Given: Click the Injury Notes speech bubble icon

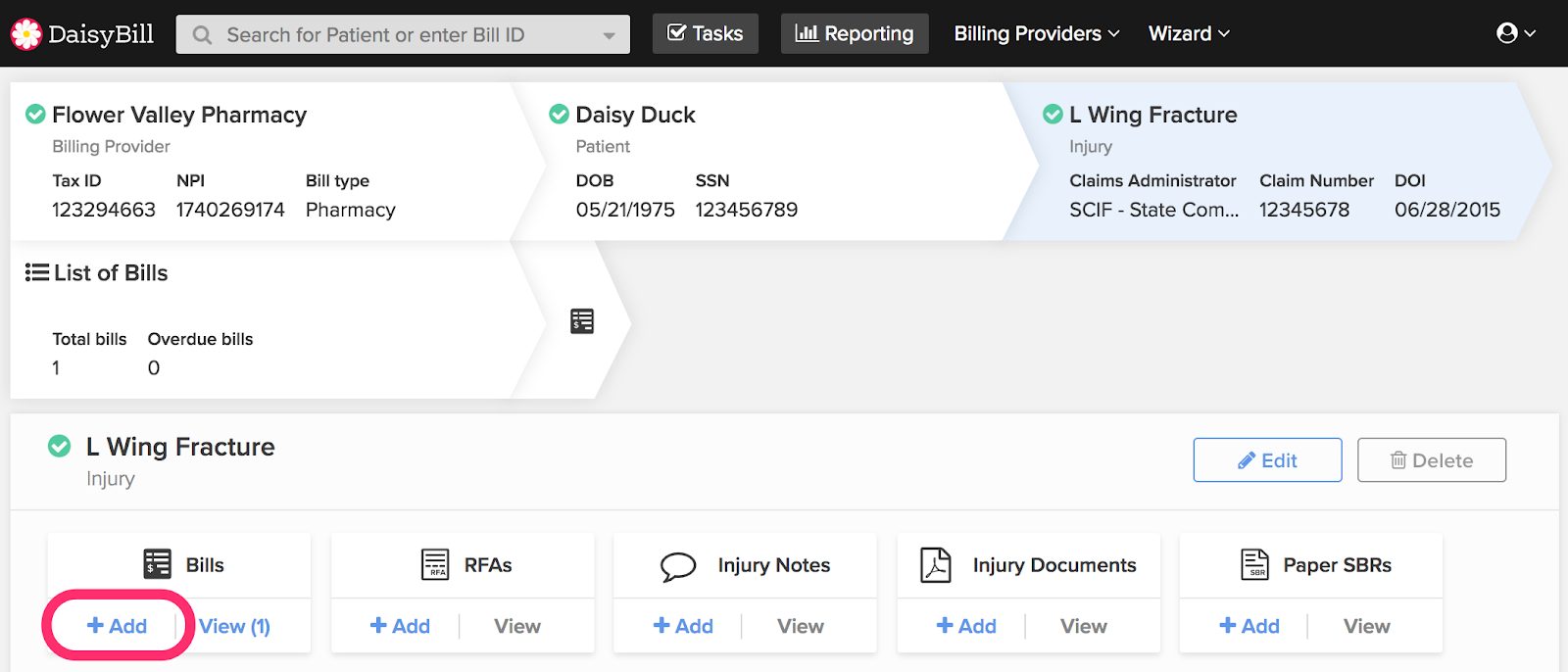Looking at the screenshot, I should coord(678,566).
